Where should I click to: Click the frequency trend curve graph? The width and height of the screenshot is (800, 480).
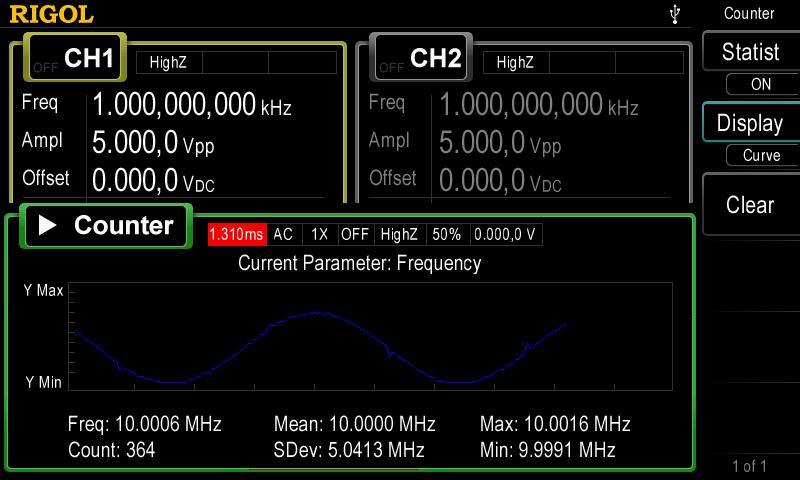click(x=371, y=336)
